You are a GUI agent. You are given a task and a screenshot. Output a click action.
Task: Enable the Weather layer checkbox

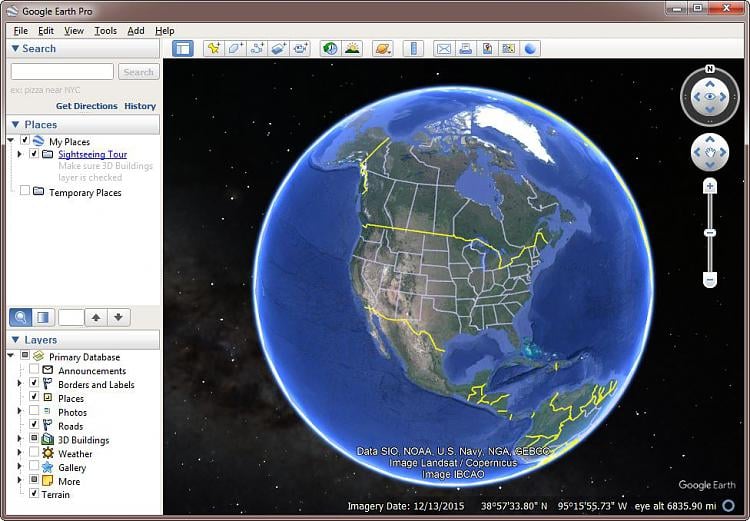click(x=34, y=452)
